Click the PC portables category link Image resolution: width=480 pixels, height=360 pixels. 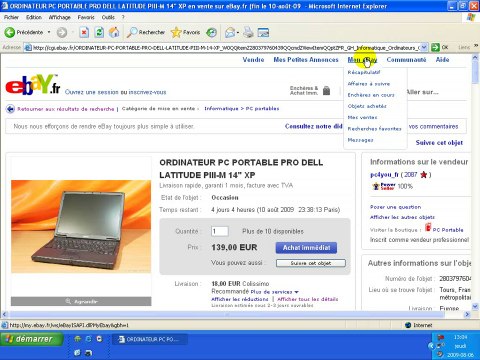point(262,109)
